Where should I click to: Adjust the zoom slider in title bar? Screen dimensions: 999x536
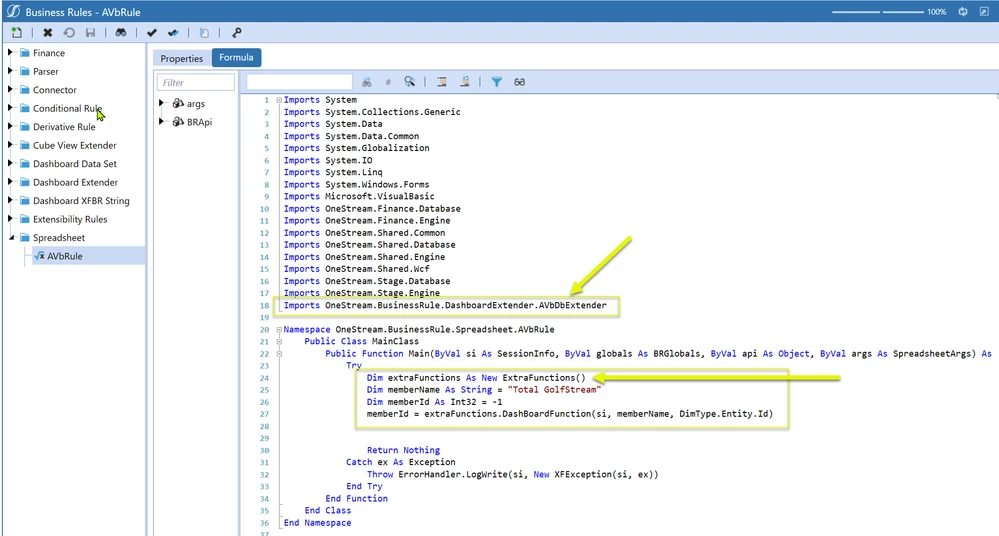tap(877, 11)
